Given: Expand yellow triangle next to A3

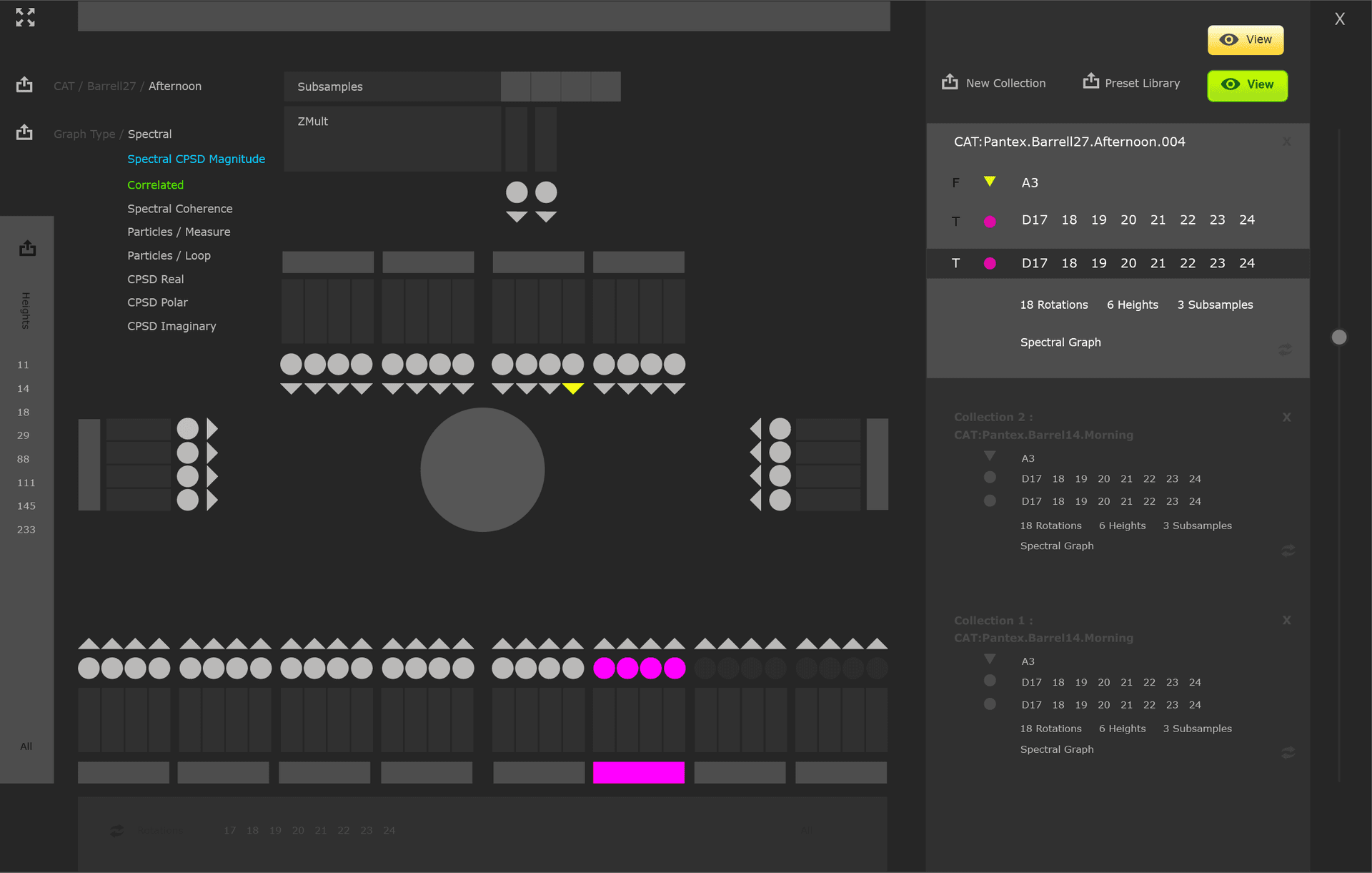Looking at the screenshot, I should pos(990,182).
